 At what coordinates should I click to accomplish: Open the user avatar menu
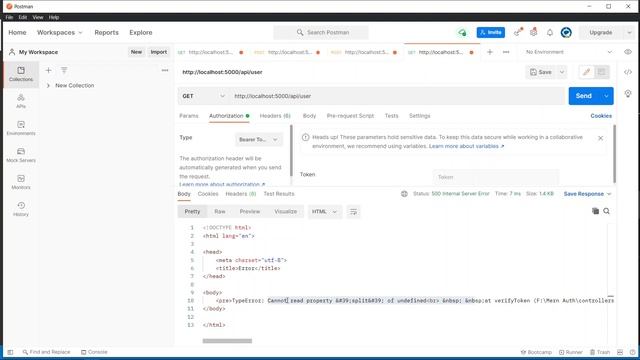tap(566, 32)
